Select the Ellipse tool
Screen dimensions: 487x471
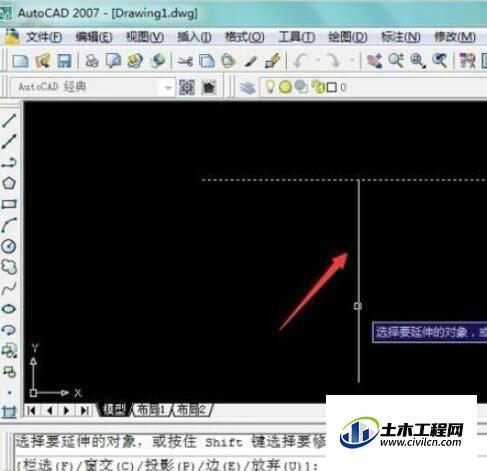9,309
